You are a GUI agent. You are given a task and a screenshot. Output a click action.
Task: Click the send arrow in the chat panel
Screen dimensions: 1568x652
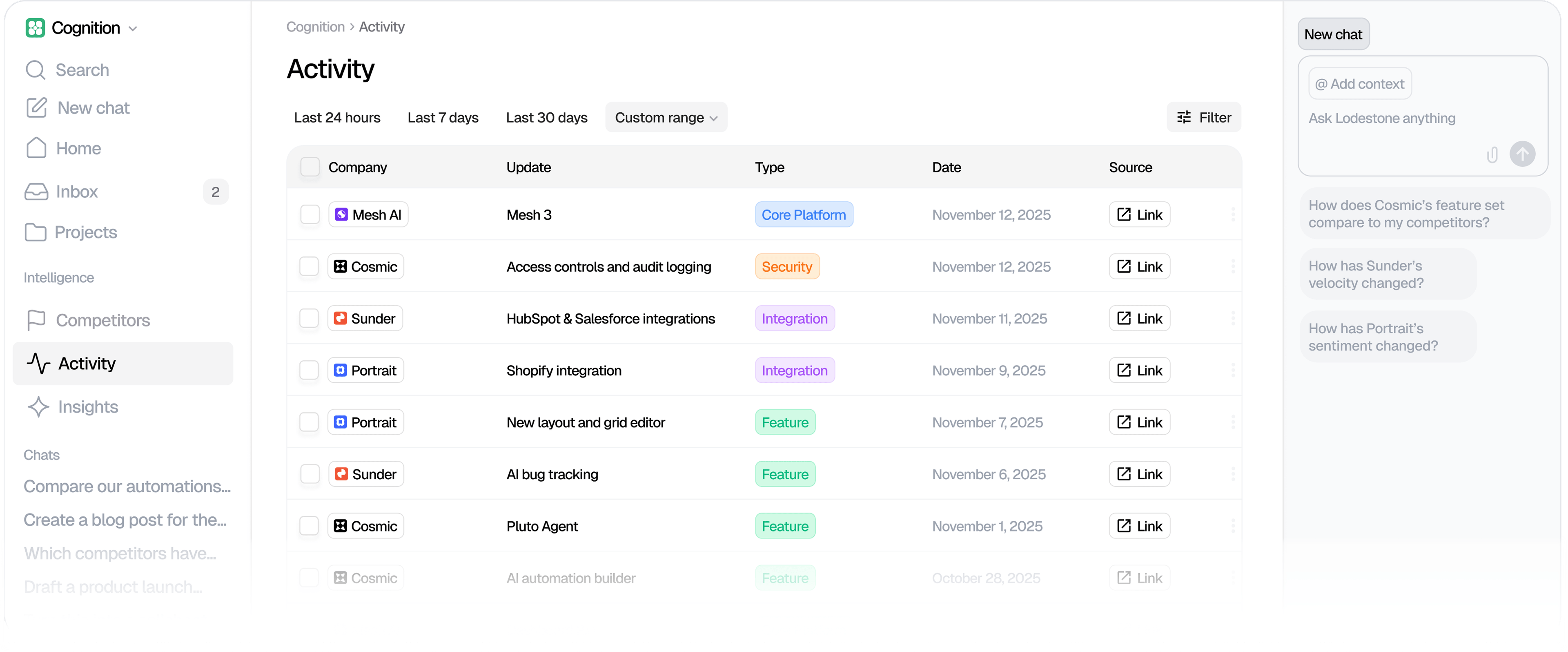[1522, 154]
